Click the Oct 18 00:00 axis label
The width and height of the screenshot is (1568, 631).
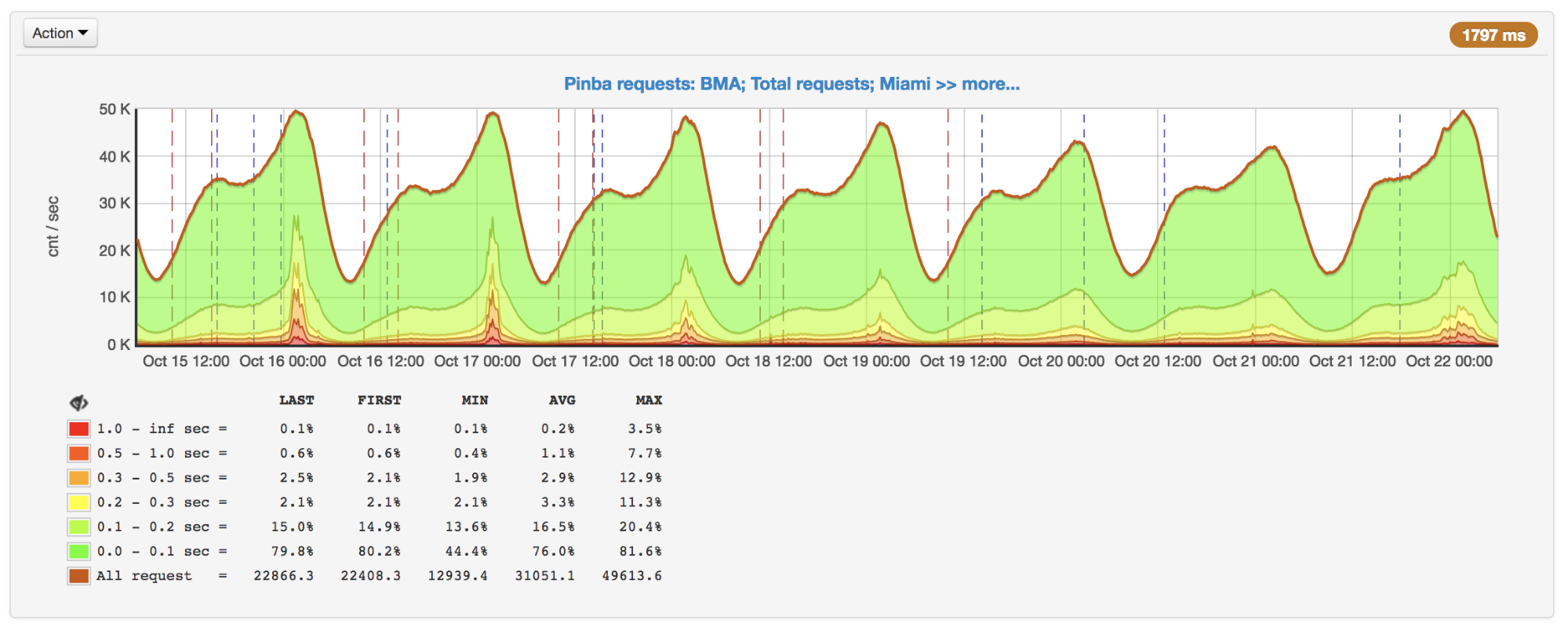(672, 361)
